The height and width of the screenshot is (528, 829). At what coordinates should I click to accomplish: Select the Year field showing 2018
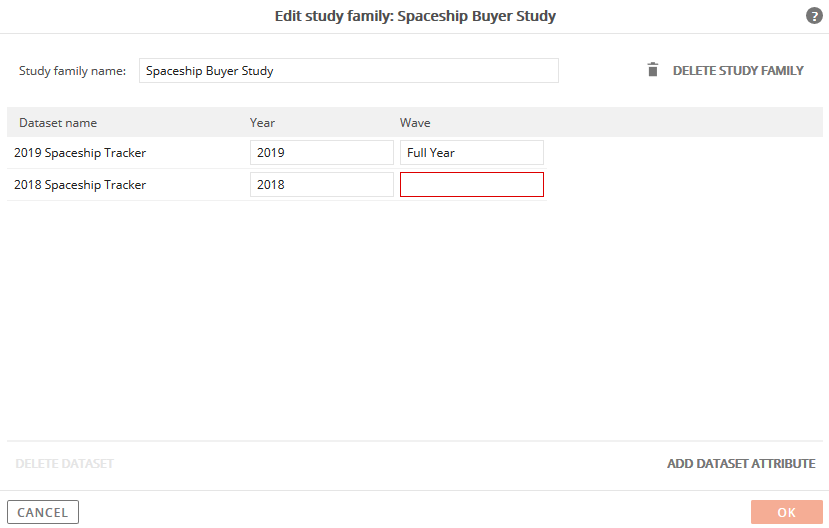click(321, 184)
